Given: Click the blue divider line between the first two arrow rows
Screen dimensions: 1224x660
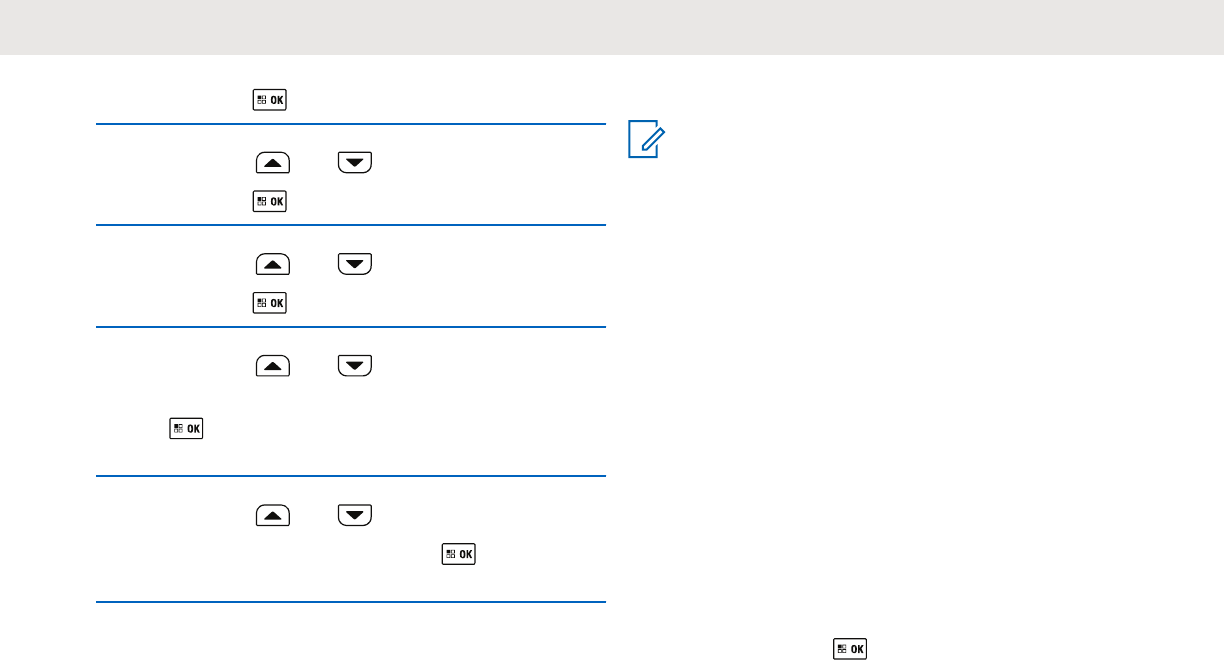Looking at the screenshot, I should tap(351, 225).
